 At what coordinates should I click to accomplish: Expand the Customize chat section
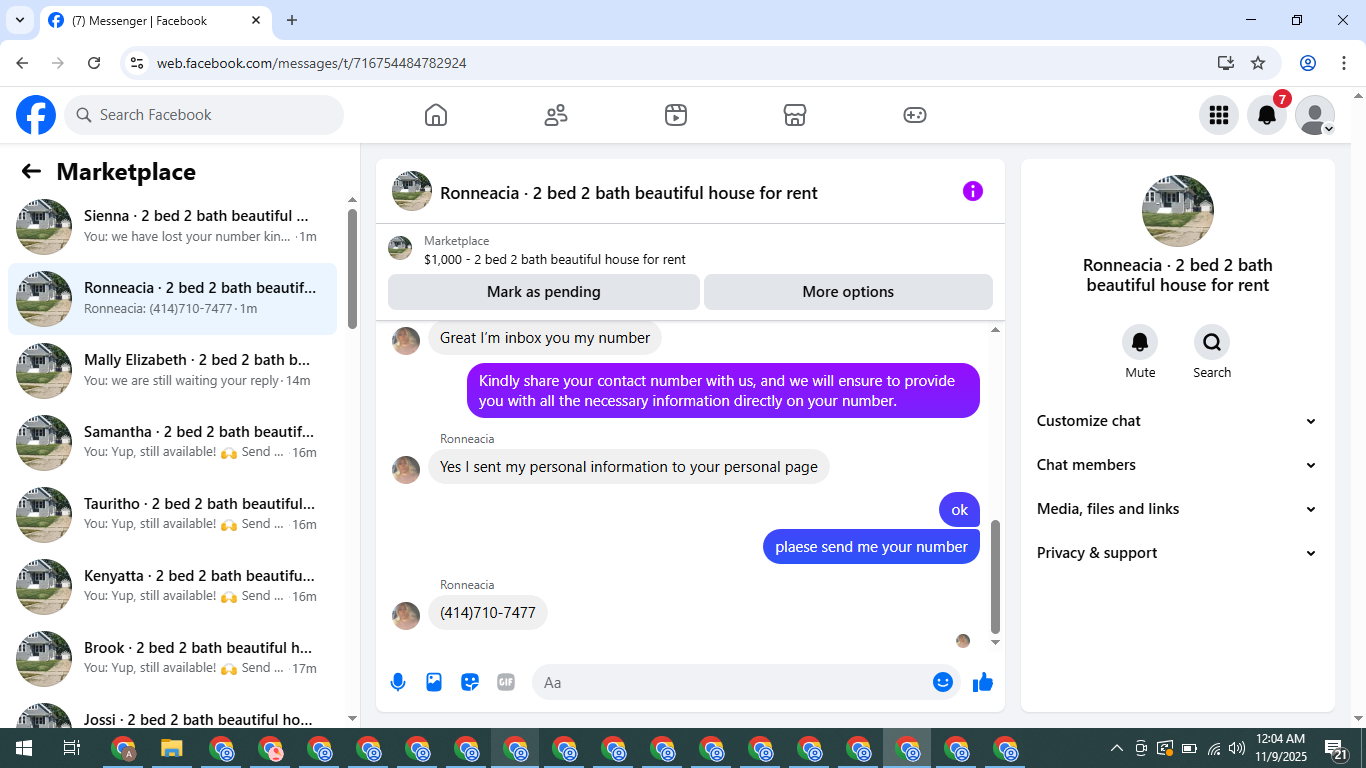pyautogui.click(x=1177, y=421)
